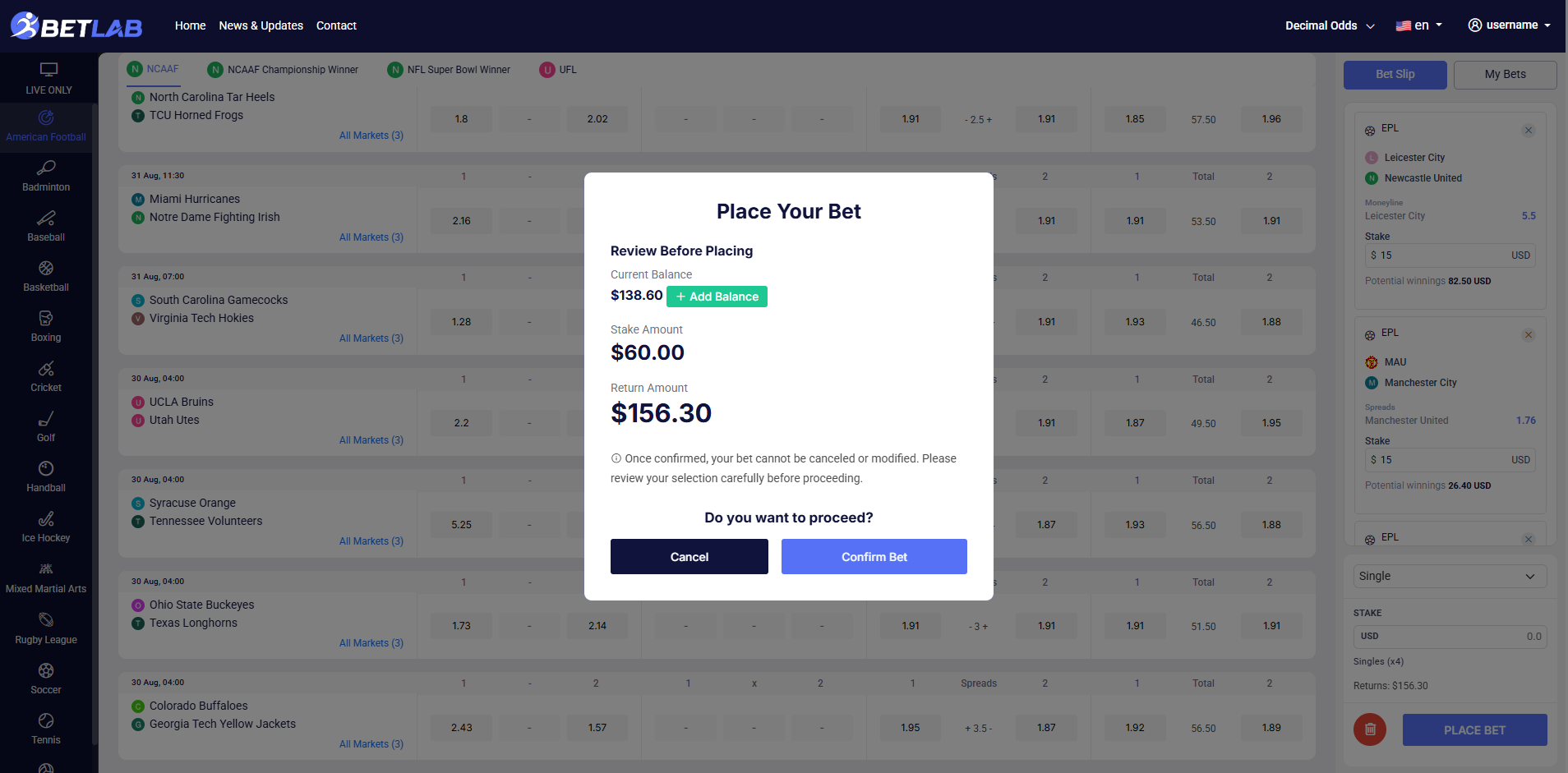
Task: Open the en language selector
Action: pyautogui.click(x=1418, y=25)
